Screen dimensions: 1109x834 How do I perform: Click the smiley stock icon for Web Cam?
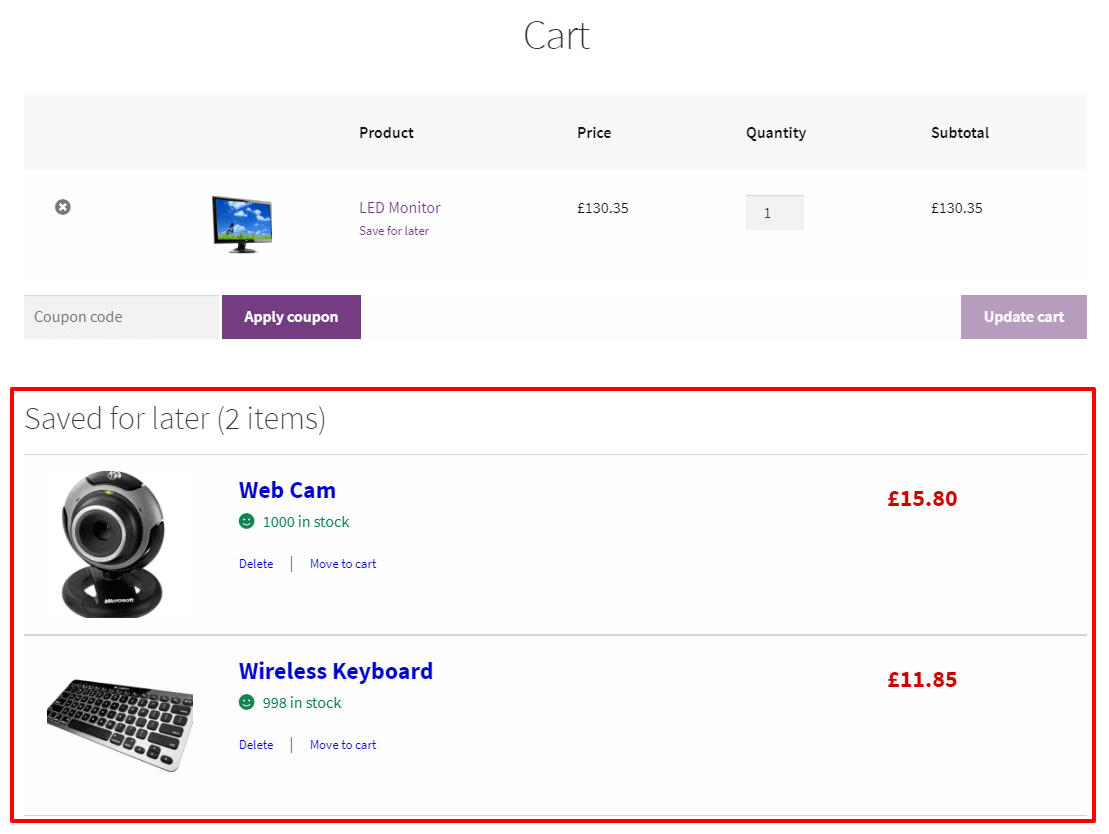247,521
